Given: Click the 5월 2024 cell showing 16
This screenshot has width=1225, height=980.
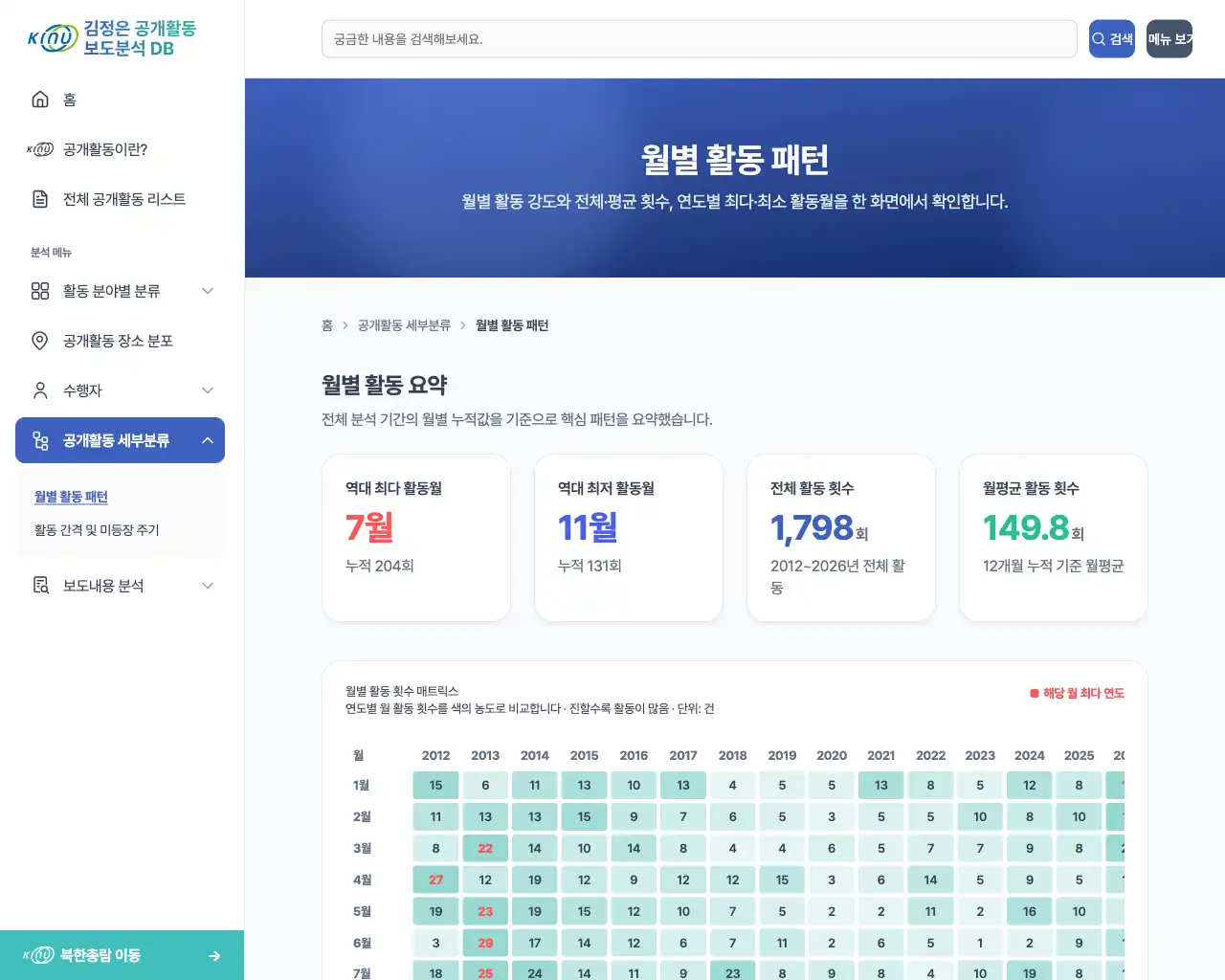Looking at the screenshot, I should click(x=1029, y=911).
